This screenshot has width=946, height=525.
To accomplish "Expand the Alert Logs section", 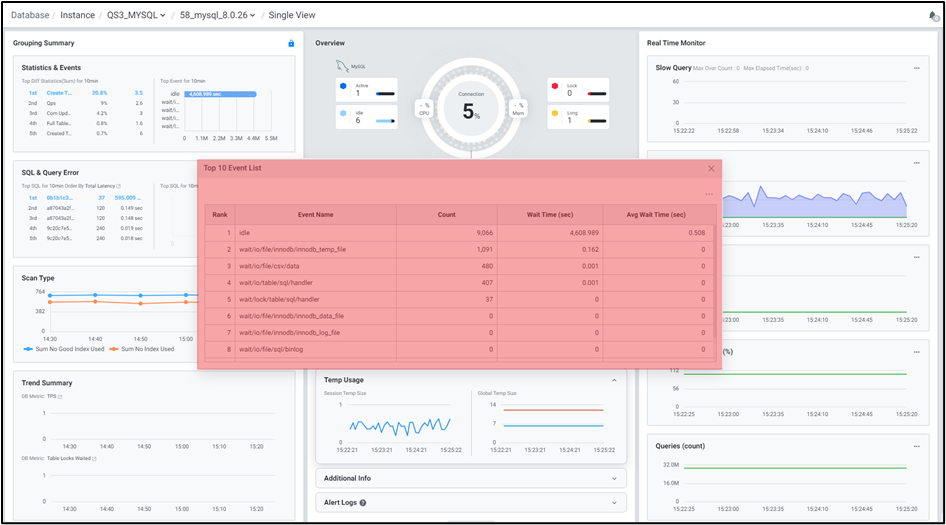I will 614,503.
